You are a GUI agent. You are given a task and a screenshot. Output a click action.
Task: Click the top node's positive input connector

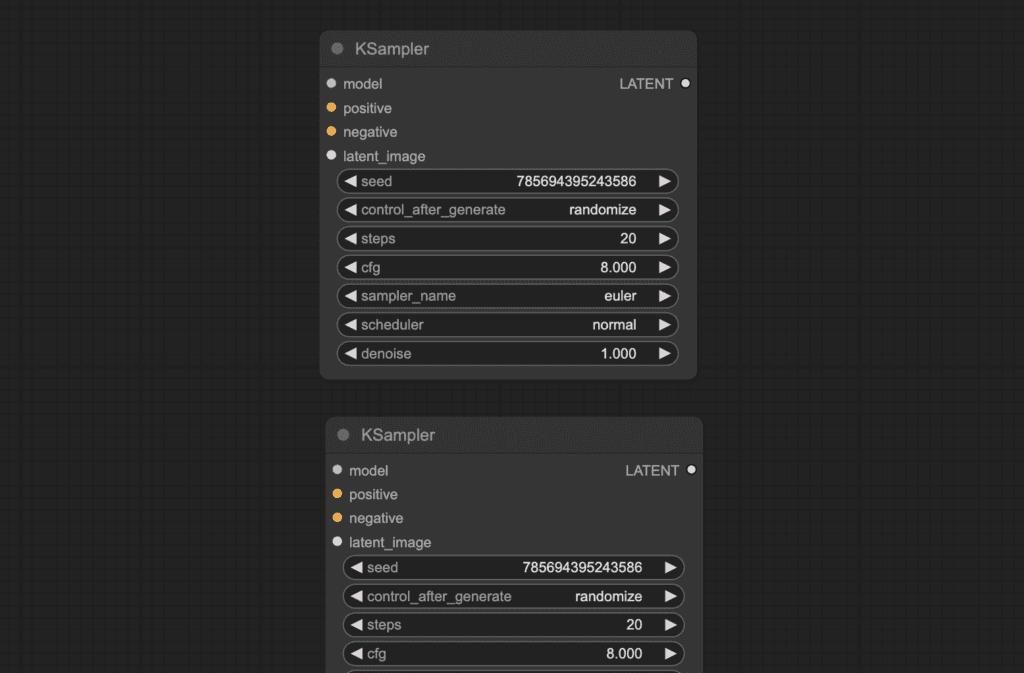pos(332,108)
